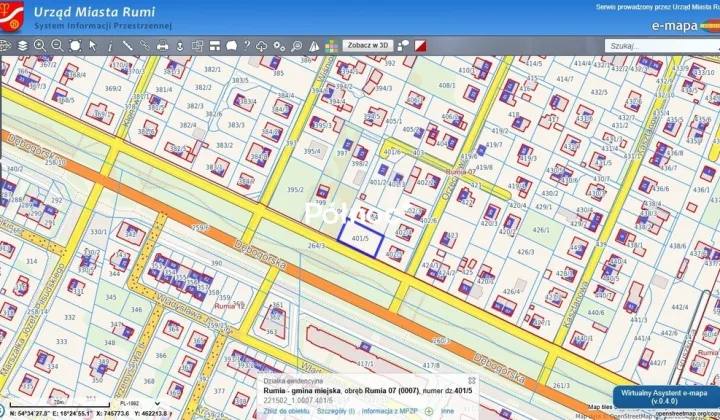The image size is (720, 420).
Task: Click parcel label 369/2
Action: (113, 89)
